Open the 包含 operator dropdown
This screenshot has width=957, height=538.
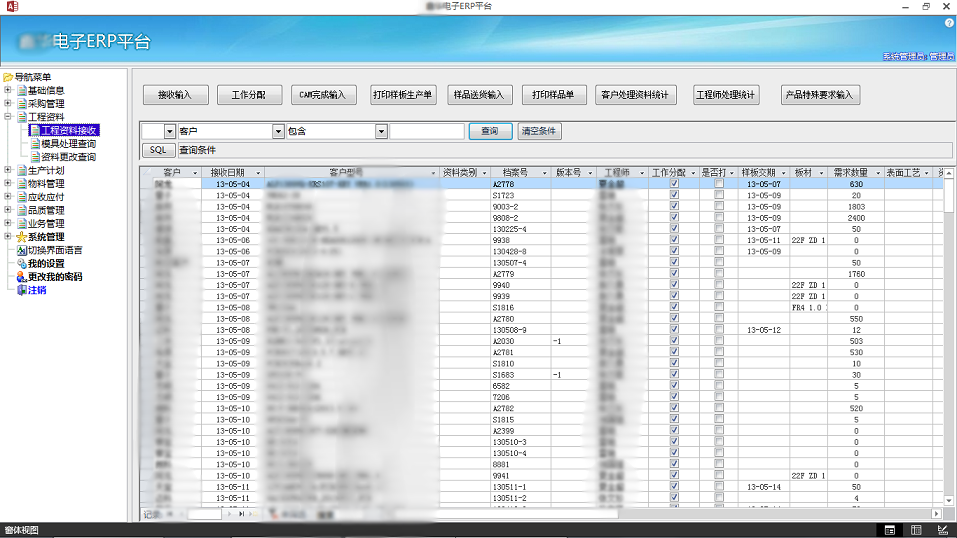(381, 131)
